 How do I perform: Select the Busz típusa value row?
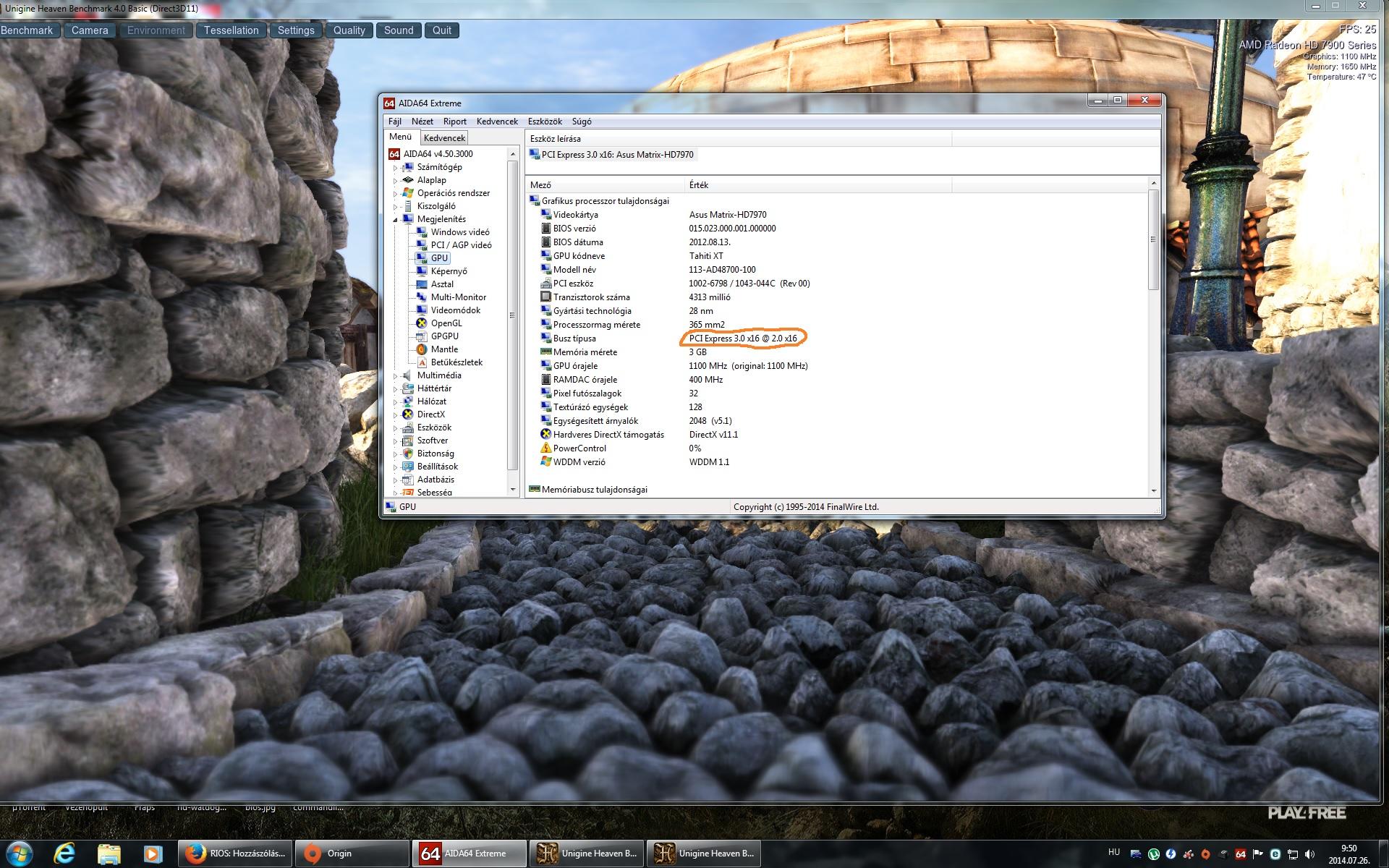(742, 339)
